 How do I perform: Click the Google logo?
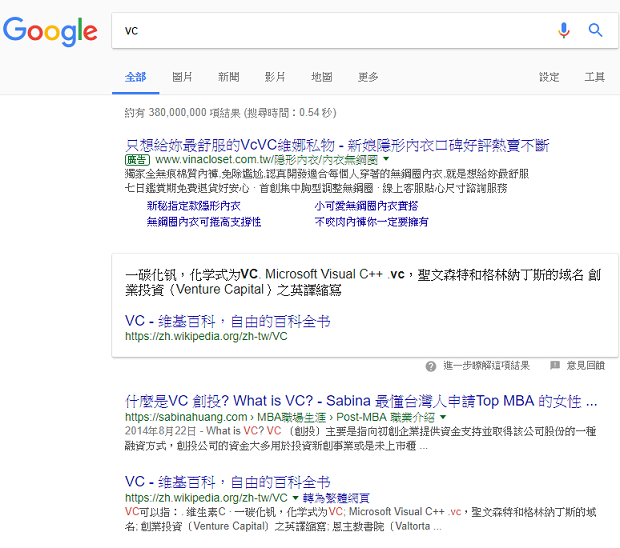pos(50,31)
